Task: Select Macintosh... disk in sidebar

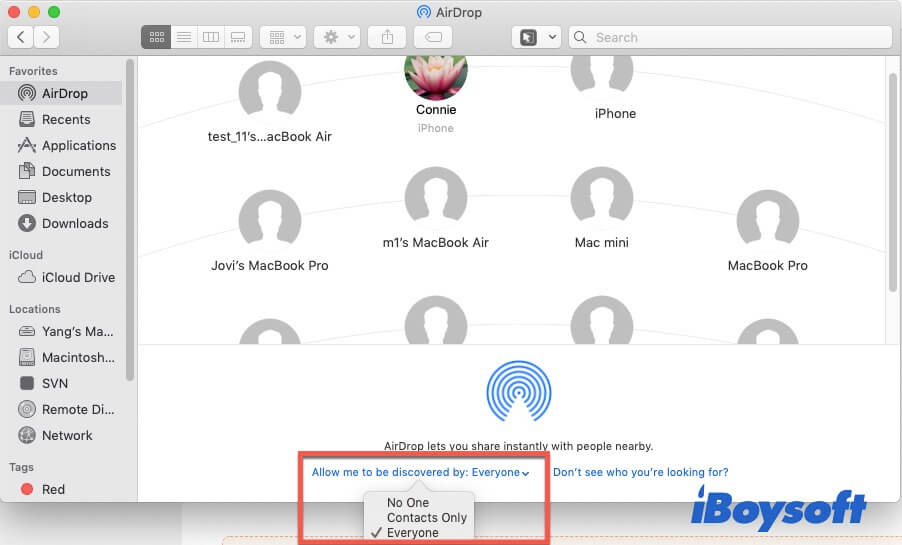Action: coord(61,357)
